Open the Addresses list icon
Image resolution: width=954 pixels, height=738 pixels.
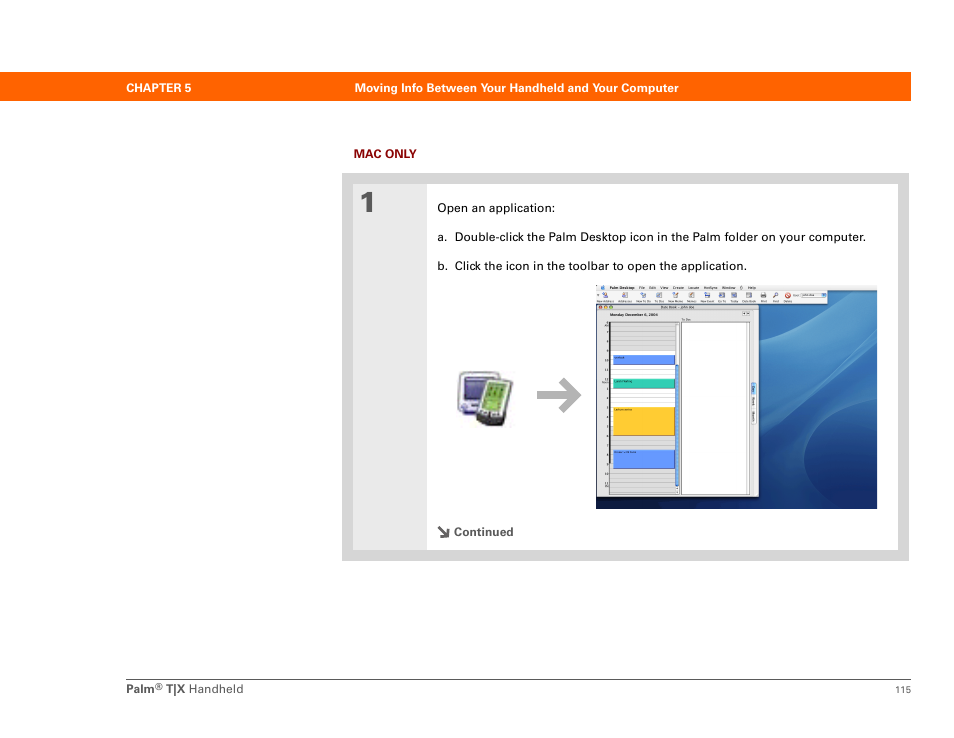coord(625,295)
